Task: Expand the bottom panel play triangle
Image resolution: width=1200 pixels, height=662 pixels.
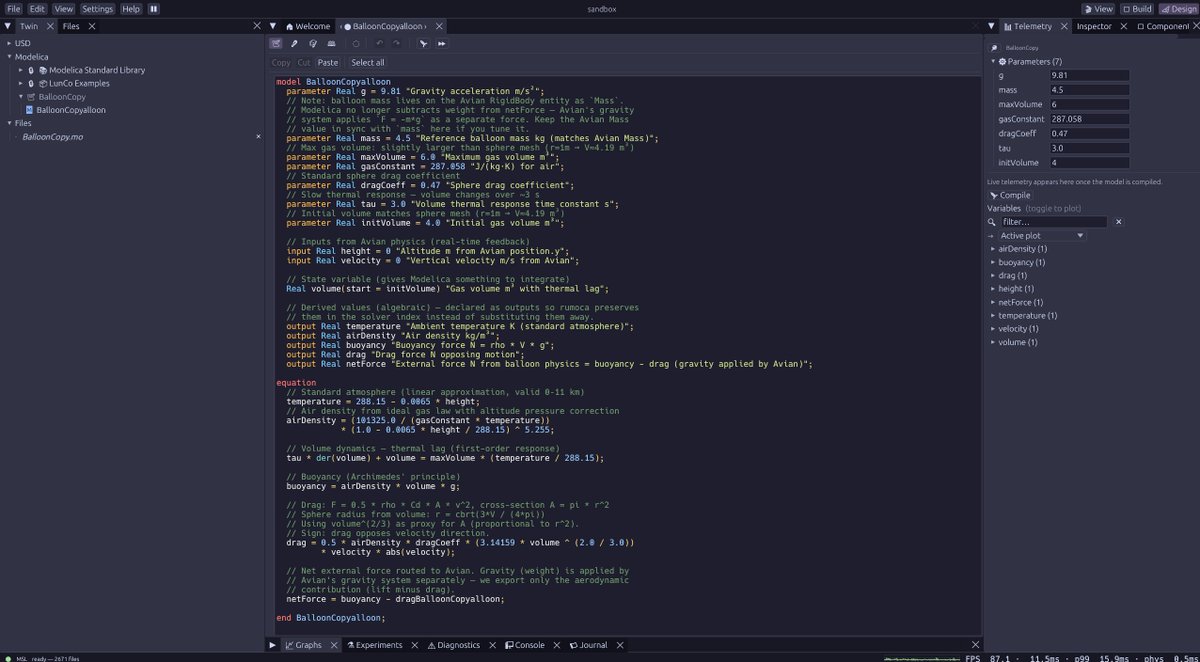Action: 272,645
